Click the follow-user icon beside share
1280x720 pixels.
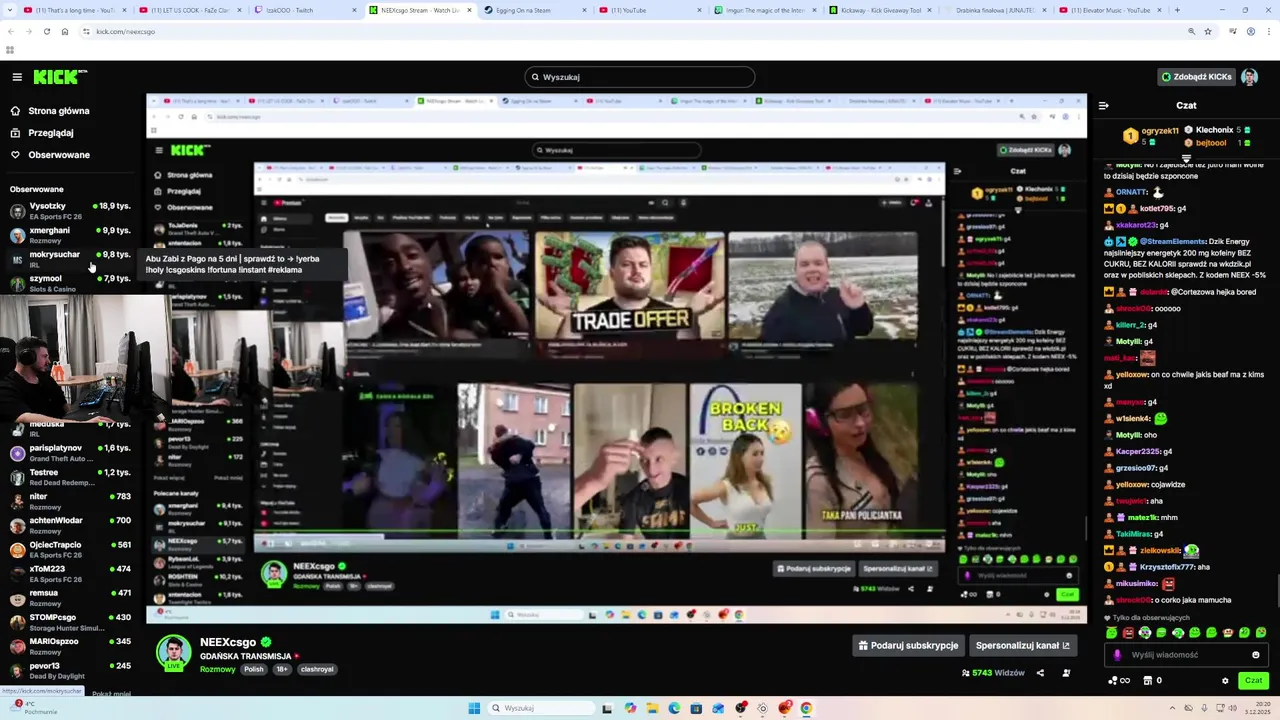coord(1066,673)
